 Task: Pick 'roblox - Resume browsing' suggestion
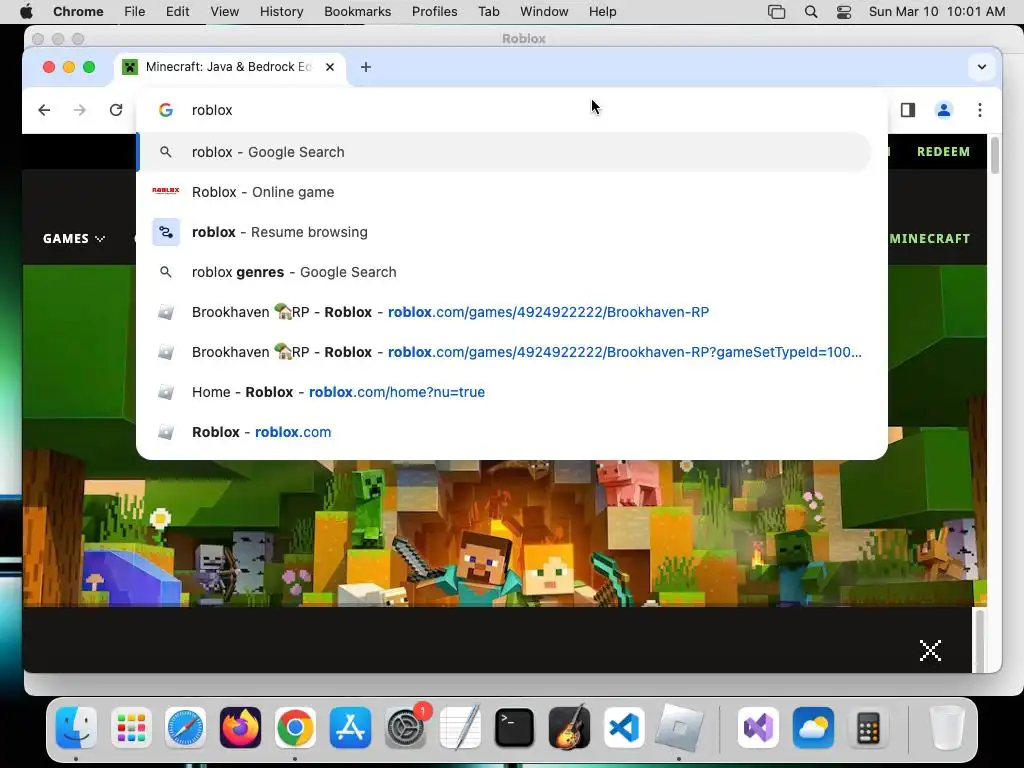(504, 232)
